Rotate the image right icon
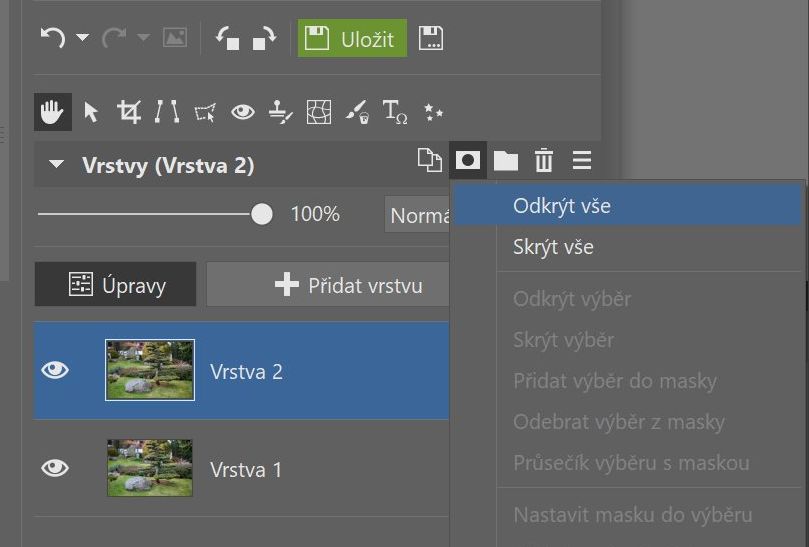The image size is (809, 547). tap(264, 38)
